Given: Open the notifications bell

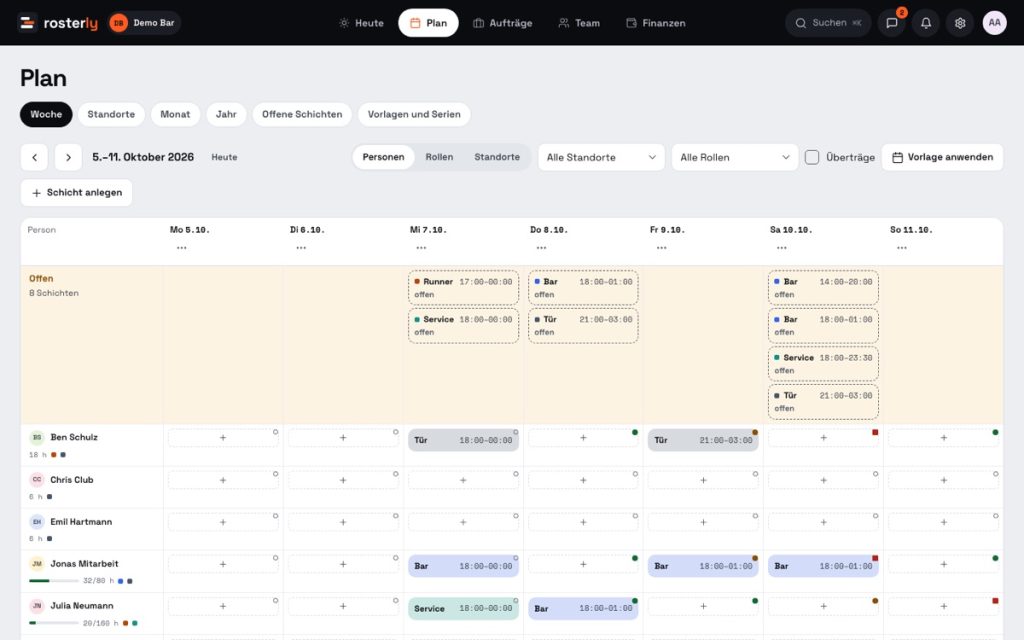Looking at the screenshot, I should tap(925, 23).
